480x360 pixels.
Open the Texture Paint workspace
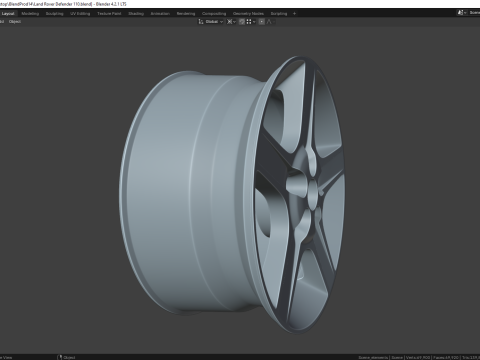point(109,14)
